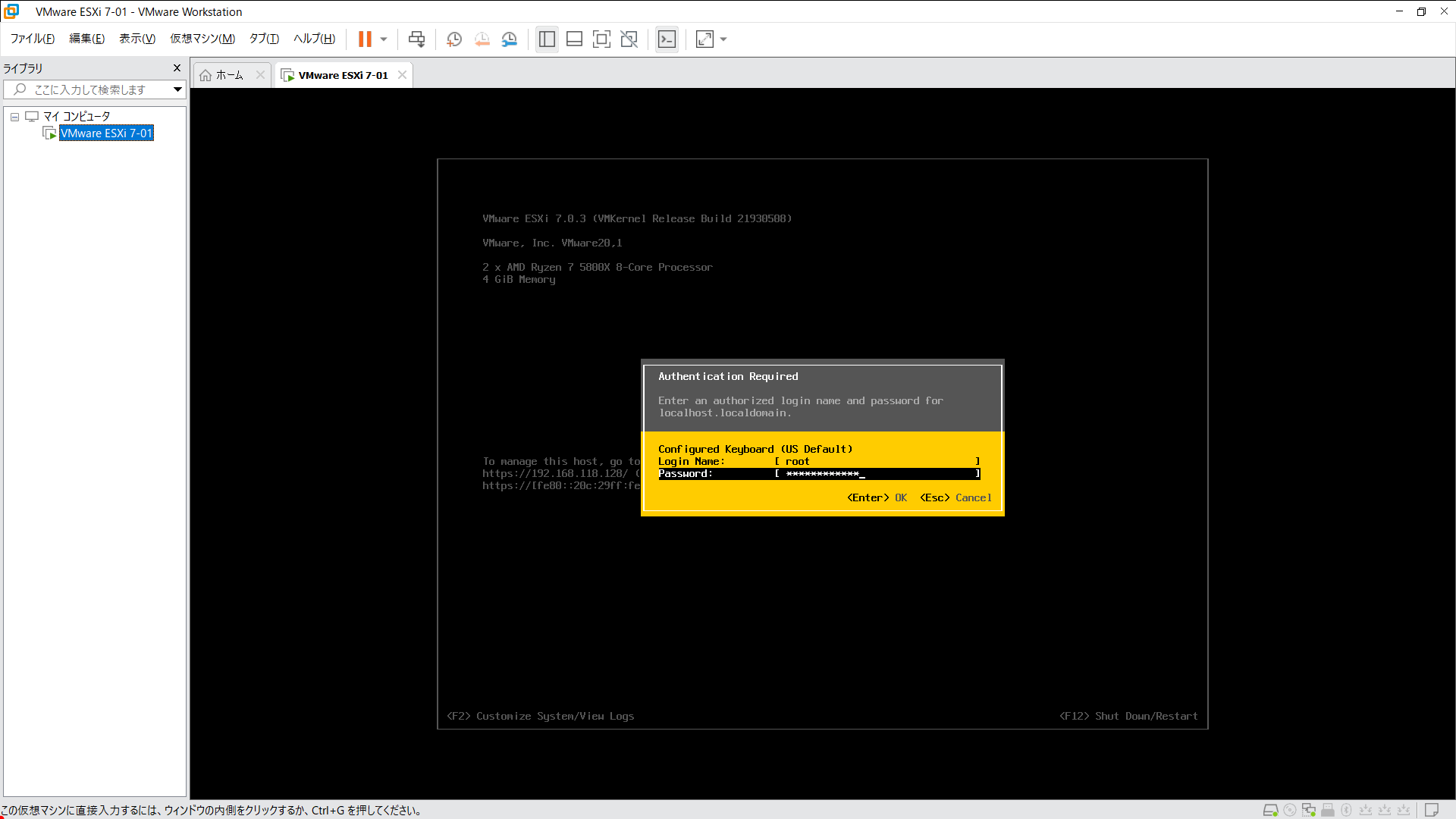
Task: Toggle Unity mode icon in toolbar
Action: 629,39
